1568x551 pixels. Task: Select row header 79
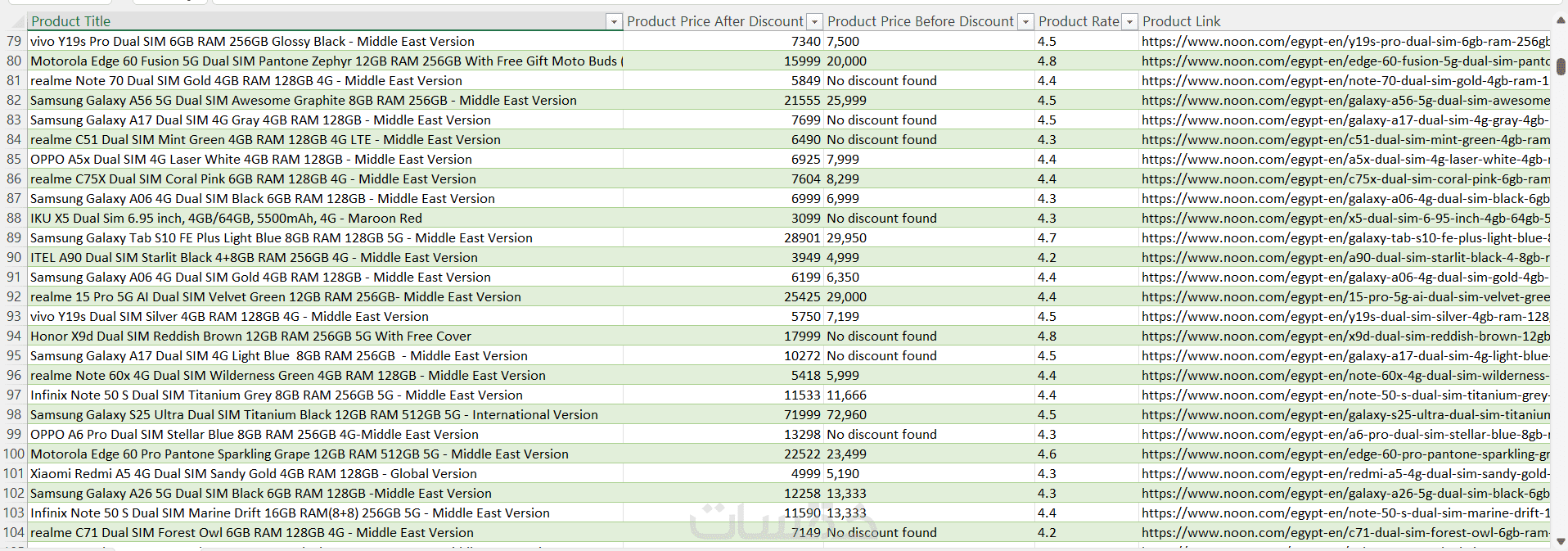(x=14, y=42)
